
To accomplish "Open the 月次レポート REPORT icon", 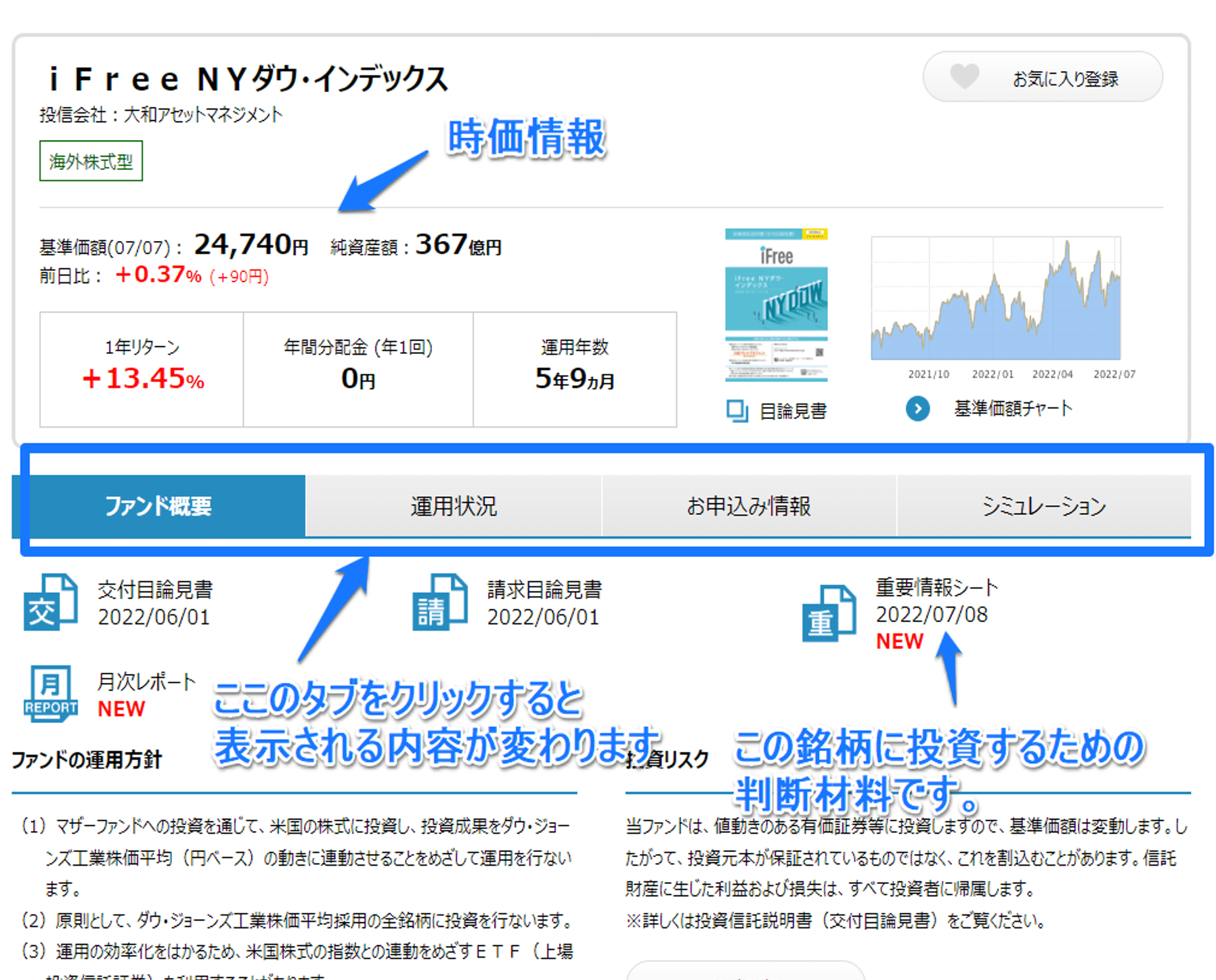I will [50, 693].
